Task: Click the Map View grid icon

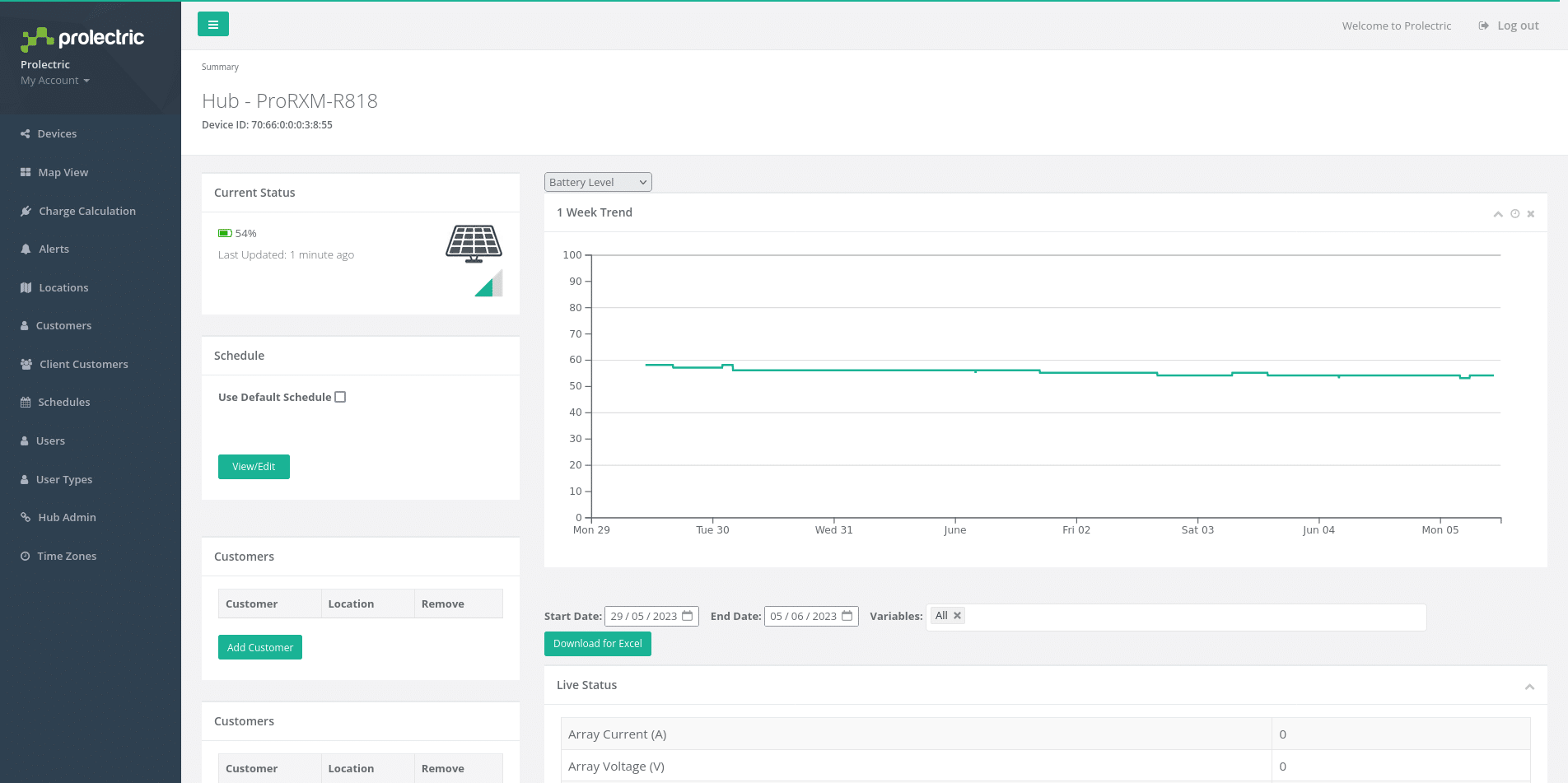Action: (x=26, y=172)
